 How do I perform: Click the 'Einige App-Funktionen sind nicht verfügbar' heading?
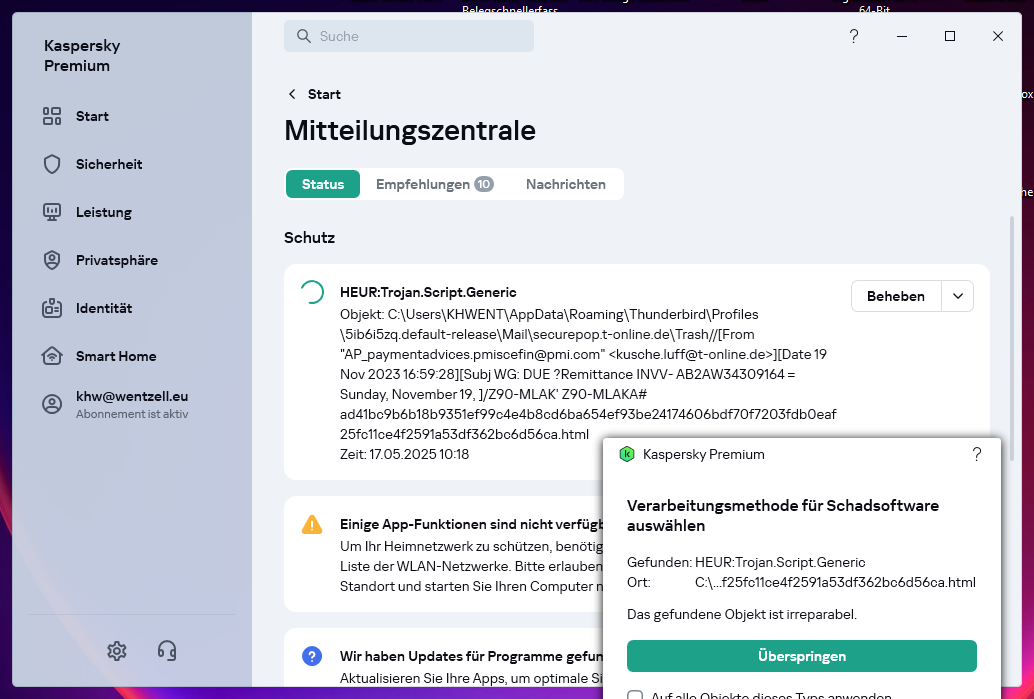point(471,524)
